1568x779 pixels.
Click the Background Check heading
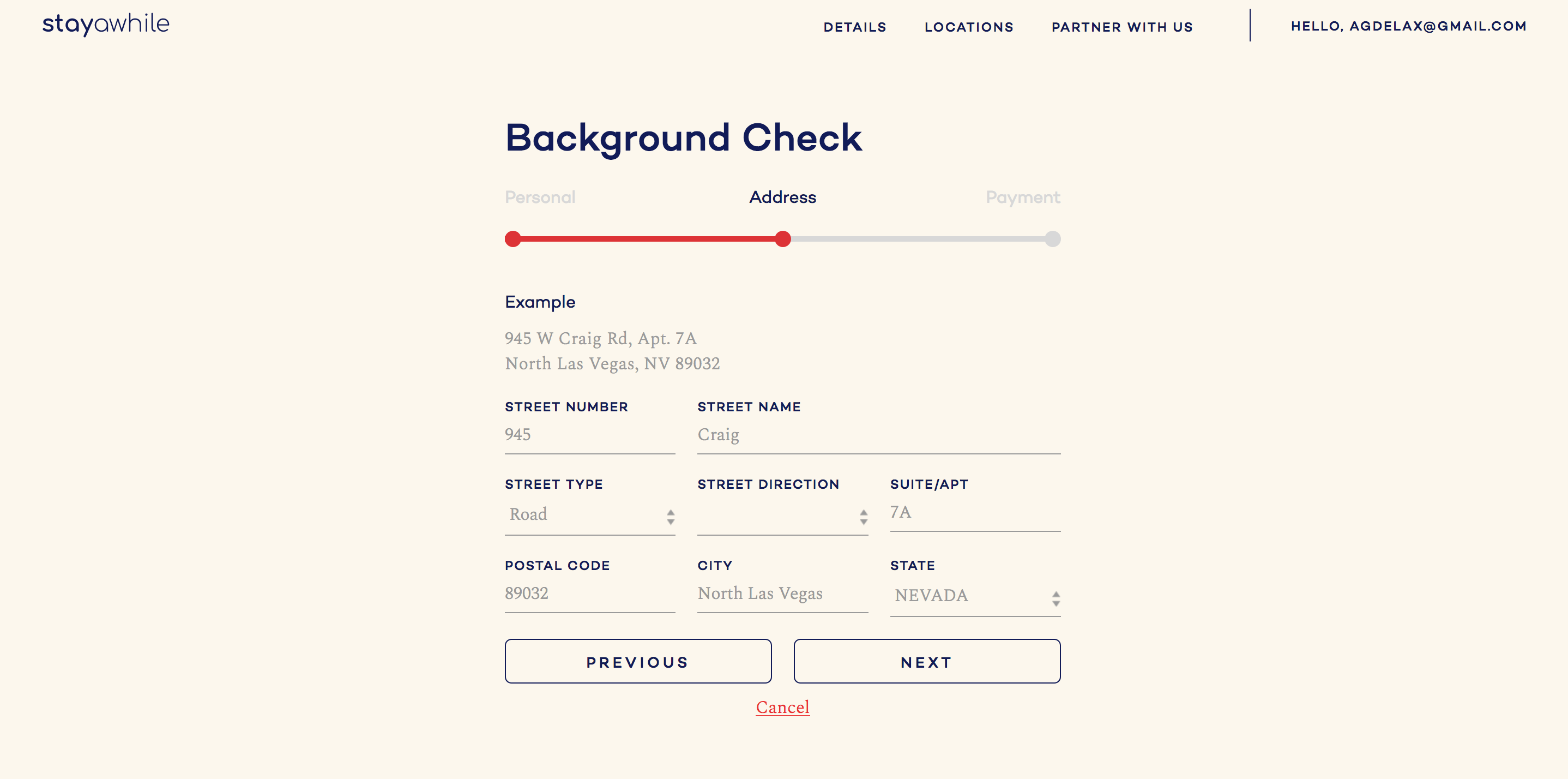[684, 139]
